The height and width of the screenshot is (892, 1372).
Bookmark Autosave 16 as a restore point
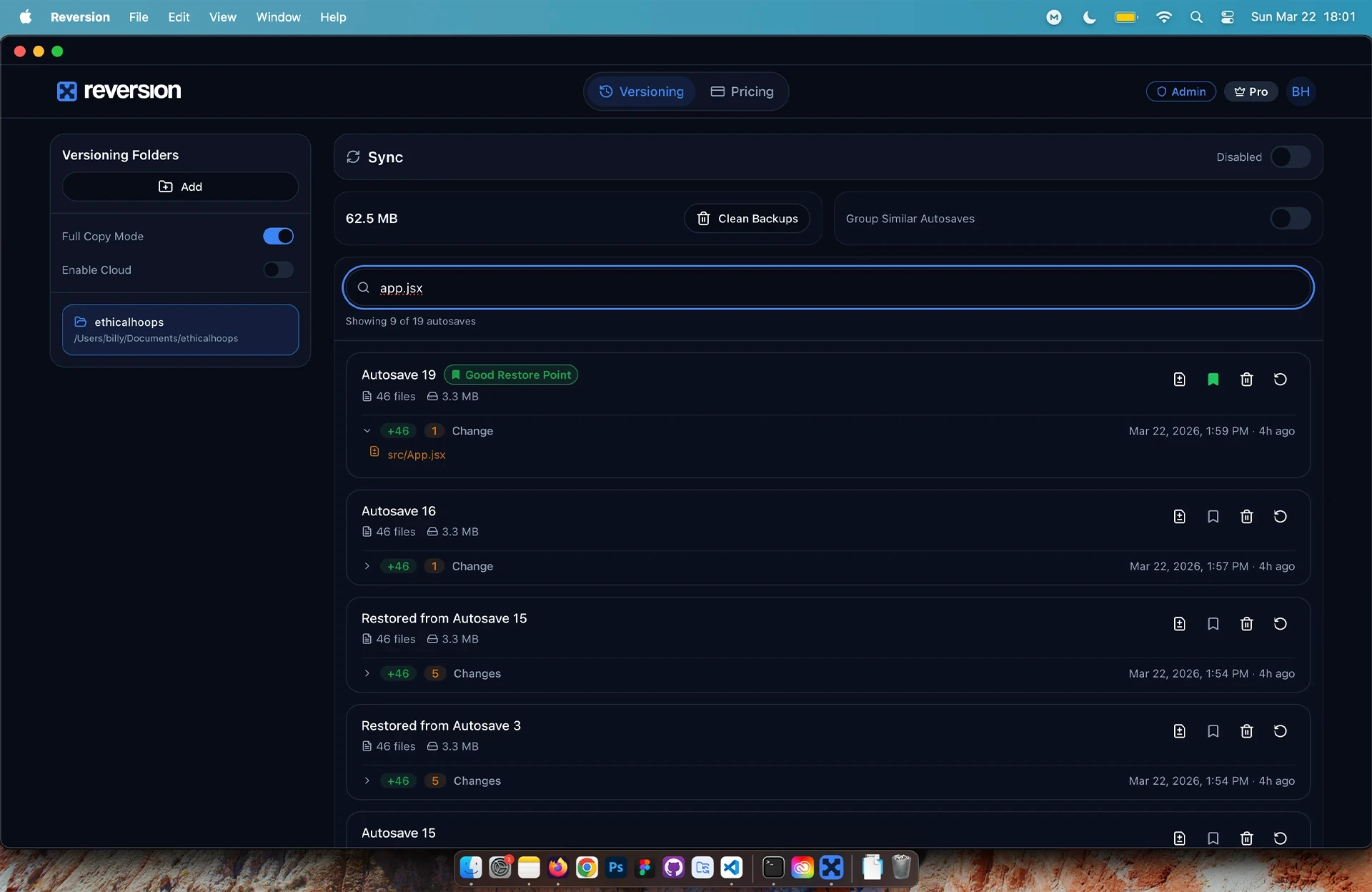coord(1213,516)
